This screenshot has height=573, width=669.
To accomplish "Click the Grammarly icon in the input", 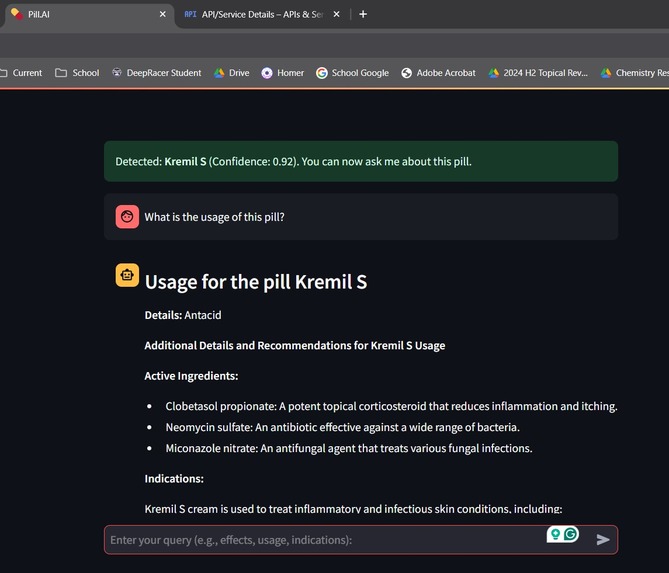I will [x=570, y=534].
